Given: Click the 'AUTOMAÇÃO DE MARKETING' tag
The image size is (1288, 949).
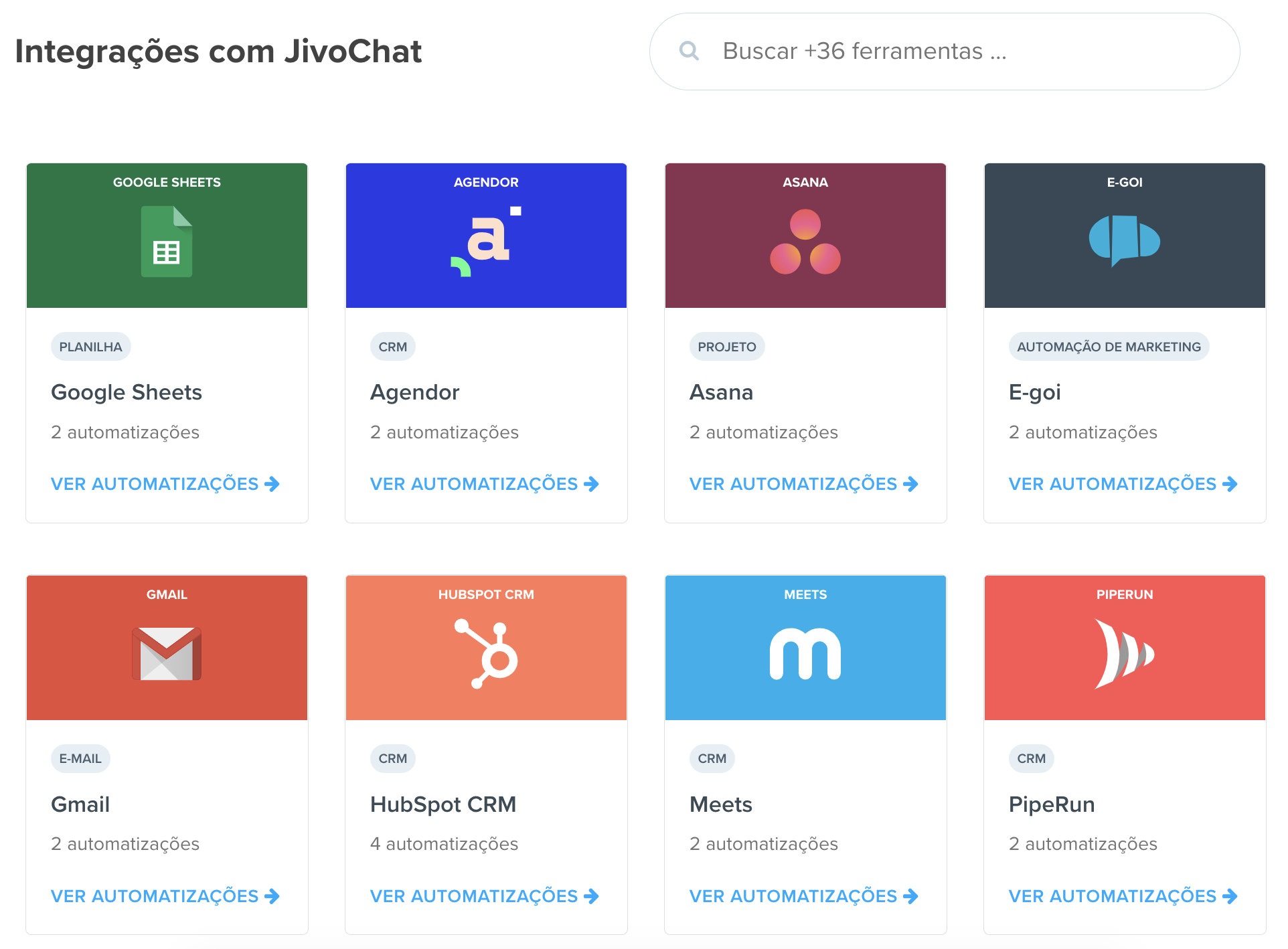Looking at the screenshot, I should click(x=1109, y=347).
